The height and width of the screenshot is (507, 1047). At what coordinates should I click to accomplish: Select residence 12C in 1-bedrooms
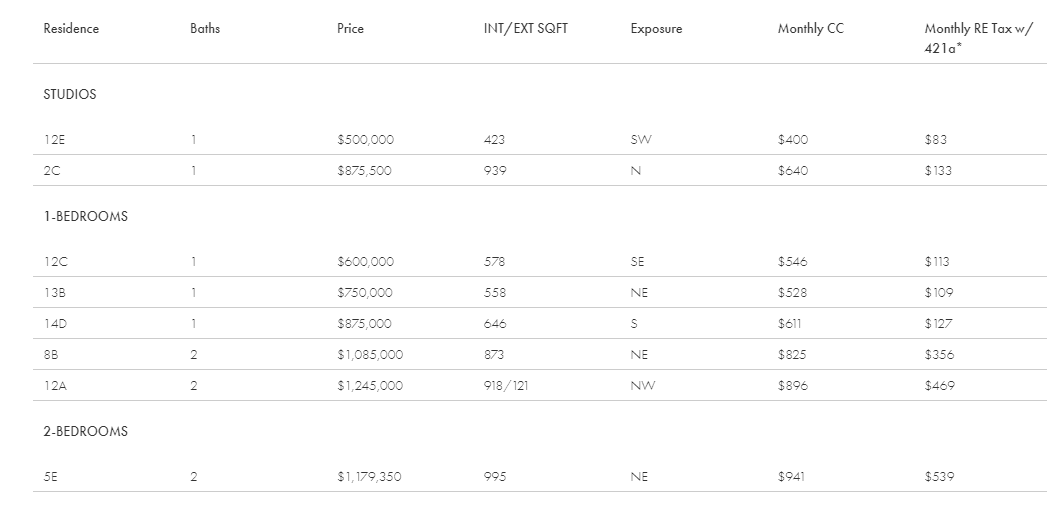coord(54,262)
